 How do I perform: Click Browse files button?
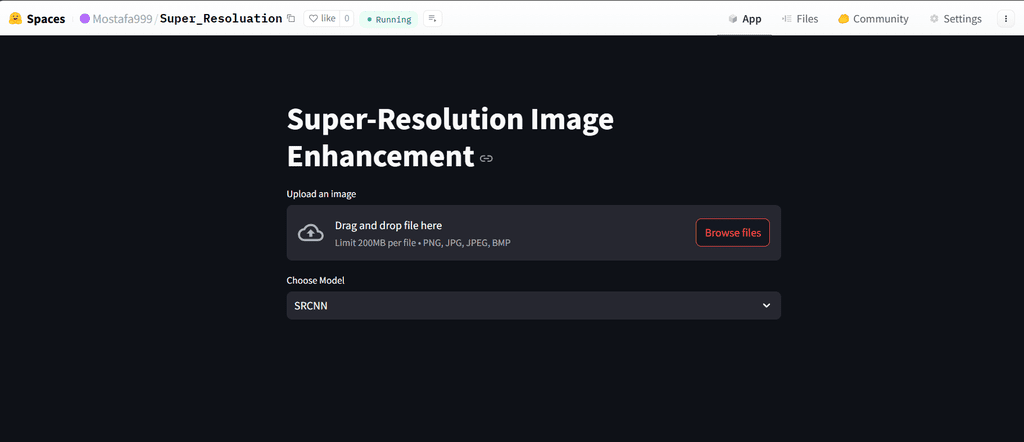(x=733, y=232)
